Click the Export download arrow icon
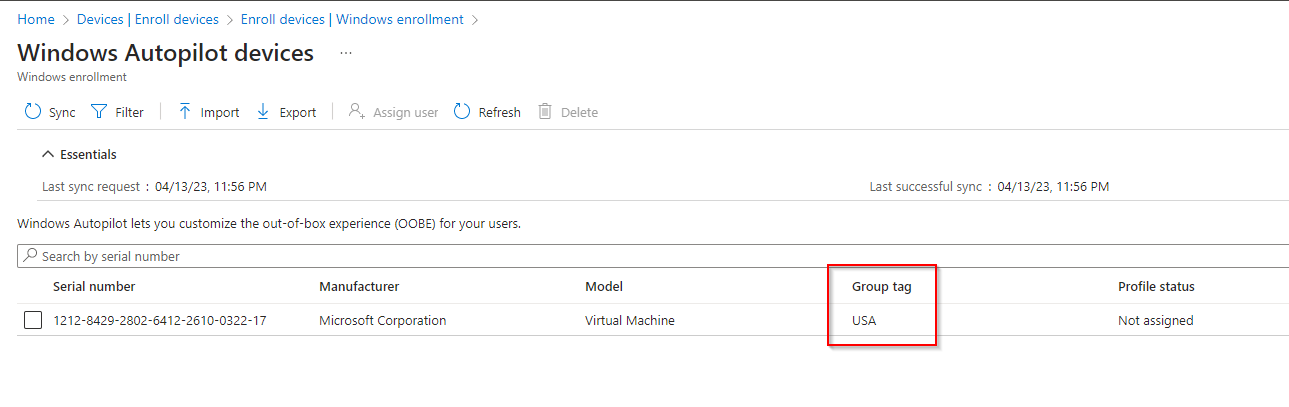The image size is (1289, 407). 263,112
